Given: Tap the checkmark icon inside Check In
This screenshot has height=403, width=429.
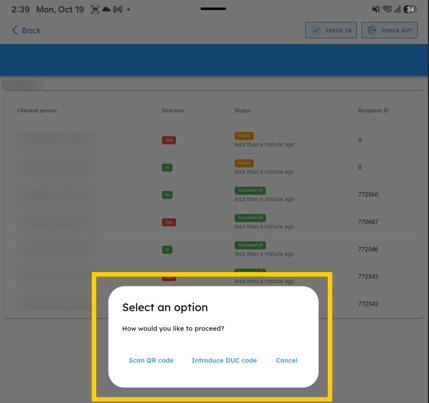Looking at the screenshot, I should coord(316,30).
